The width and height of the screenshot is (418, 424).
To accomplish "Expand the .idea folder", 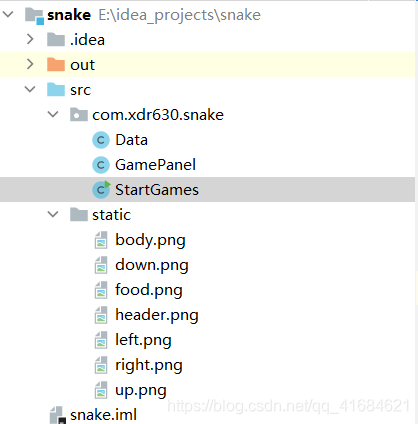I will click(x=30, y=39).
